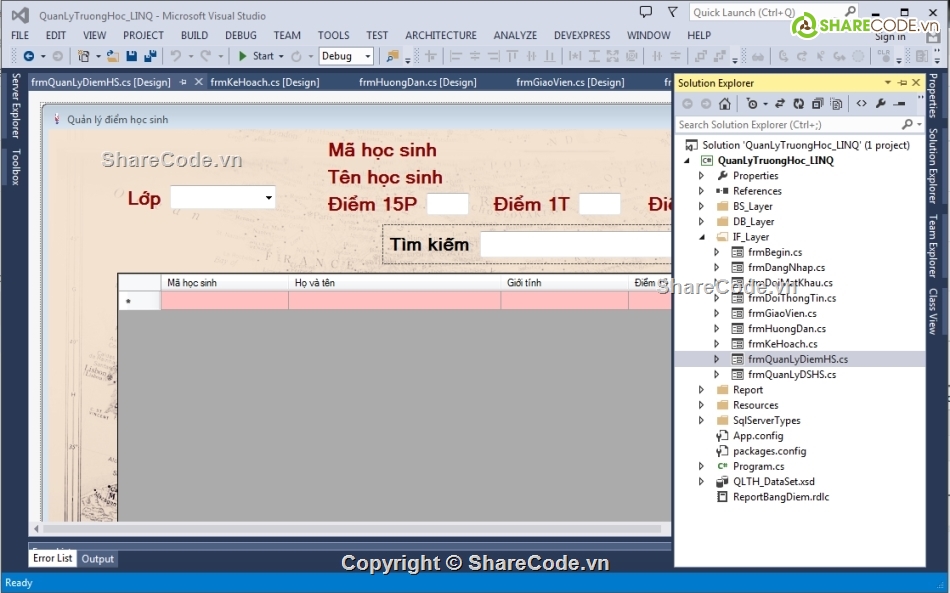
Task: Click the Navigate Backward toolbar icon
Action: pos(28,56)
